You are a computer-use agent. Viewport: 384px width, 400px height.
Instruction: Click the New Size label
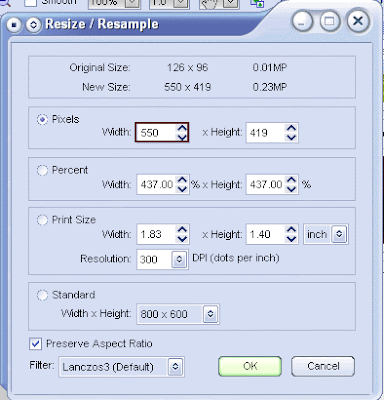(x=106, y=87)
